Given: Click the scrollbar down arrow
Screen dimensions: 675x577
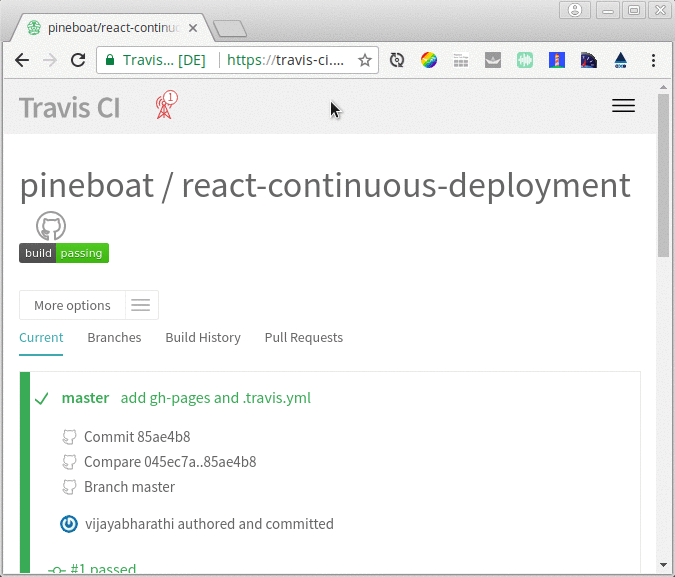Looking at the screenshot, I should (x=663, y=565).
